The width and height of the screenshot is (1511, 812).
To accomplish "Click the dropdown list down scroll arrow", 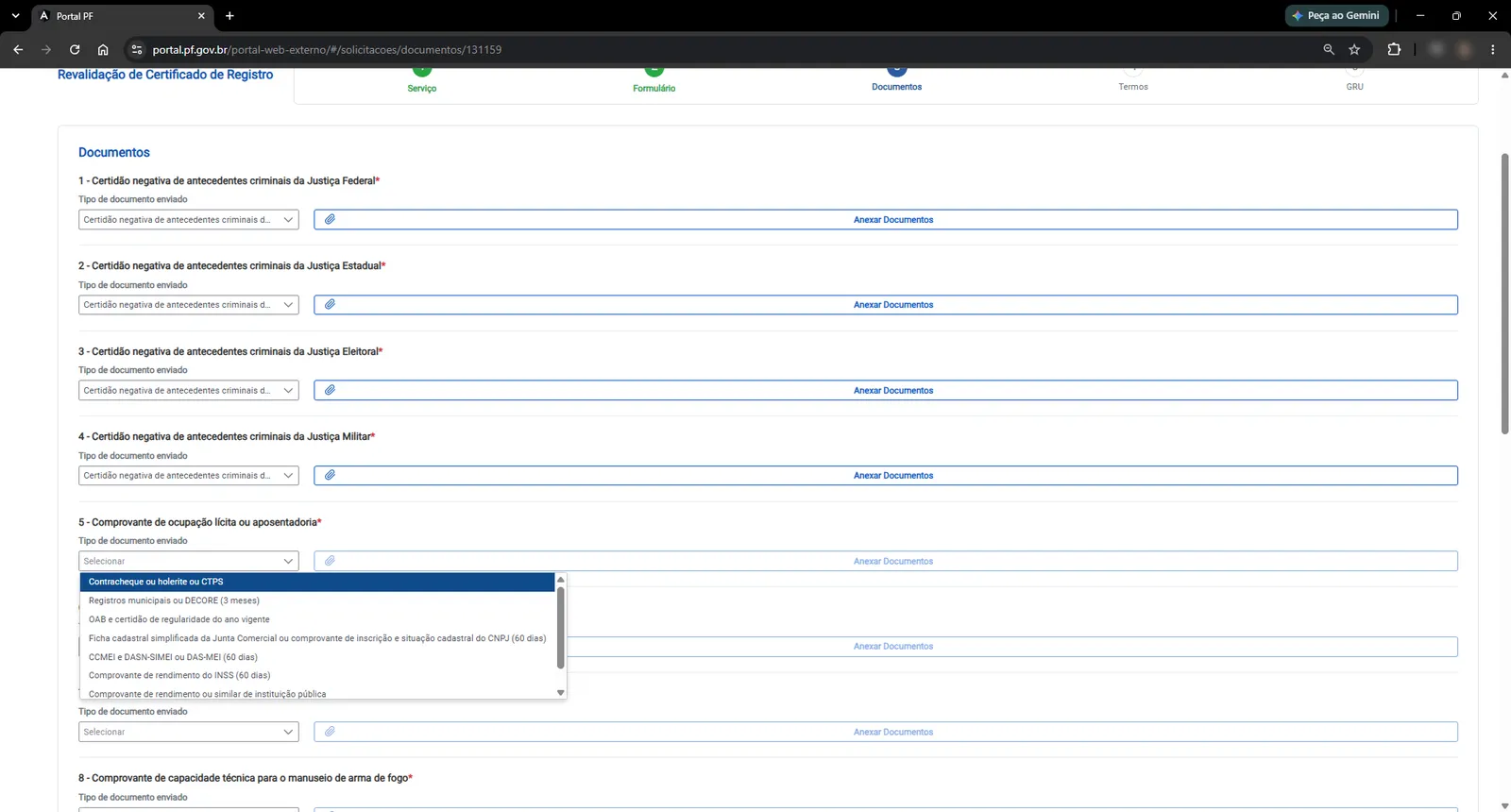I will (561, 693).
